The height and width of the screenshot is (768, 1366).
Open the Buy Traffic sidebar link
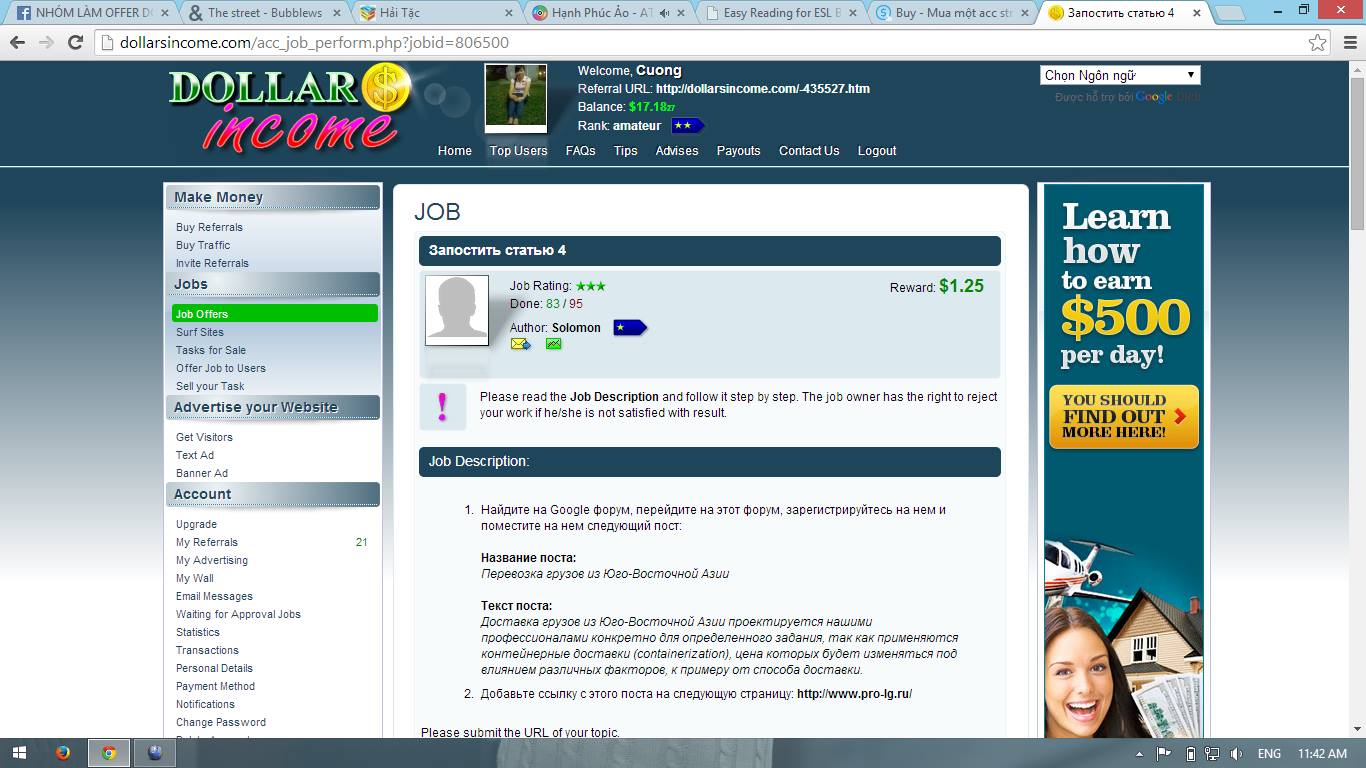(203, 245)
